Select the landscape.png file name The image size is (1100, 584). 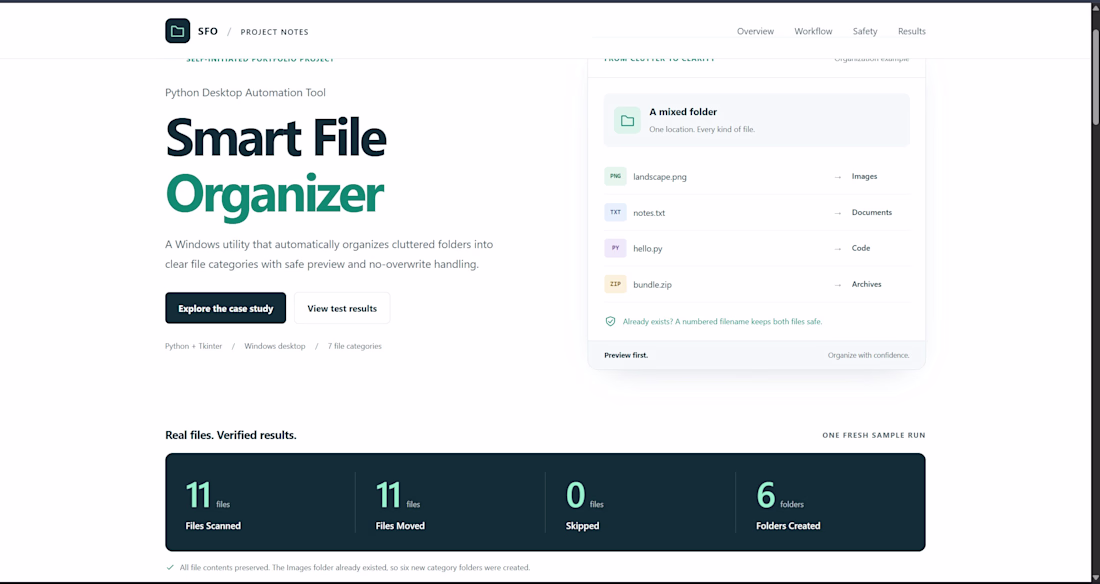[x=660, y=177]
